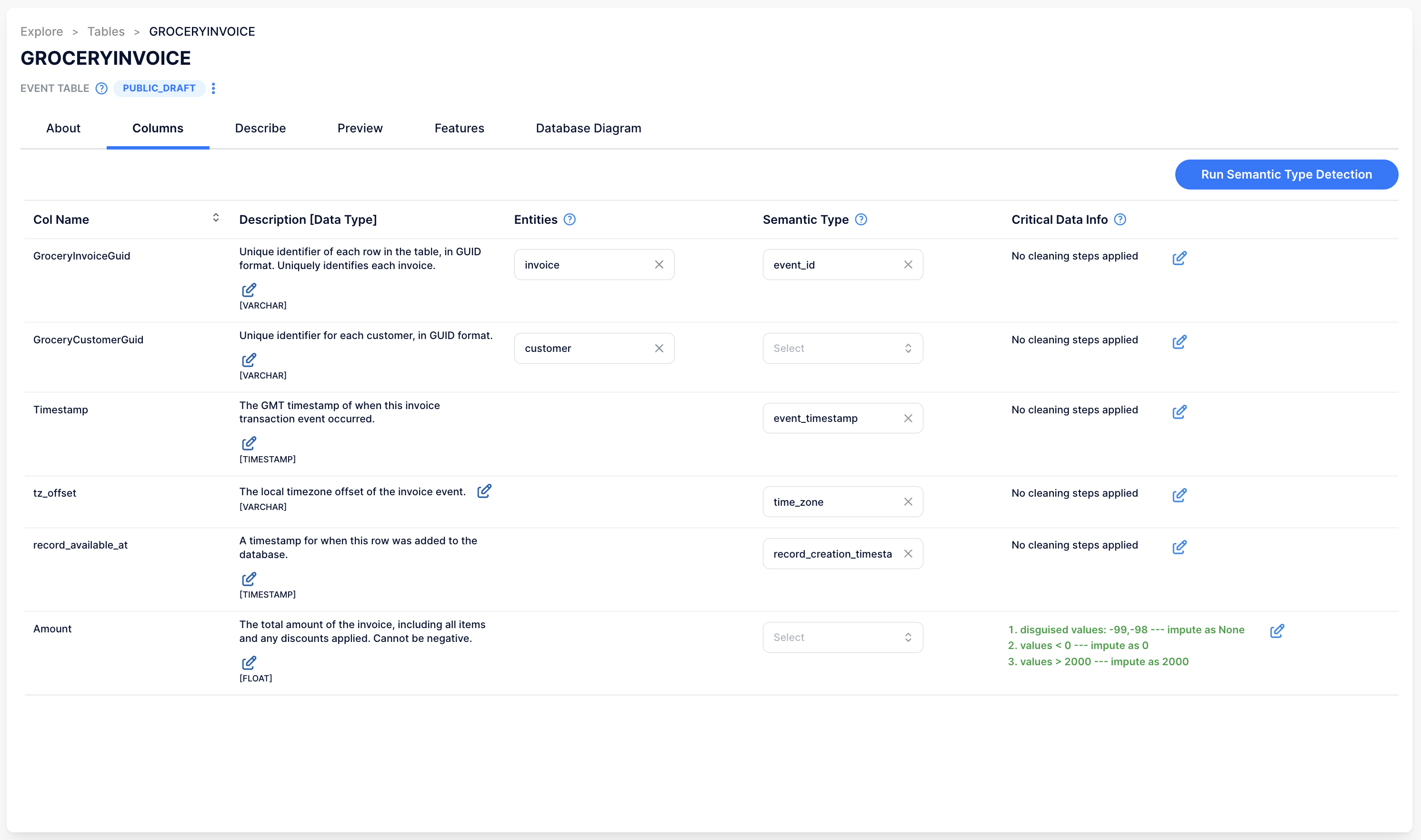
Task: Remove the event_id semantic type from GroceryInvoiceGuid
Action: [x=907, y=264]
